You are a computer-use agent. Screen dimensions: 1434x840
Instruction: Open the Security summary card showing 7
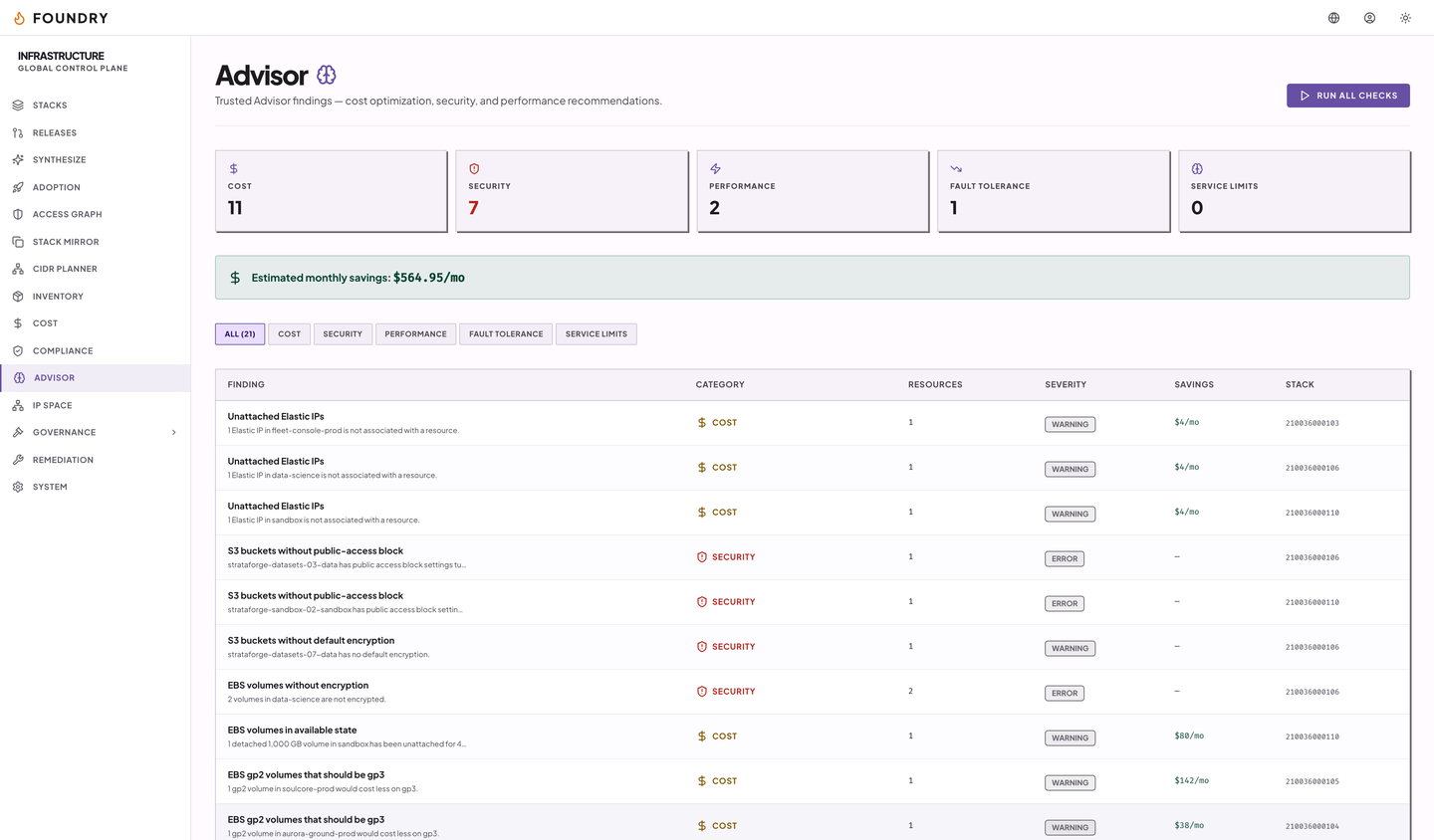pos(573,191)
